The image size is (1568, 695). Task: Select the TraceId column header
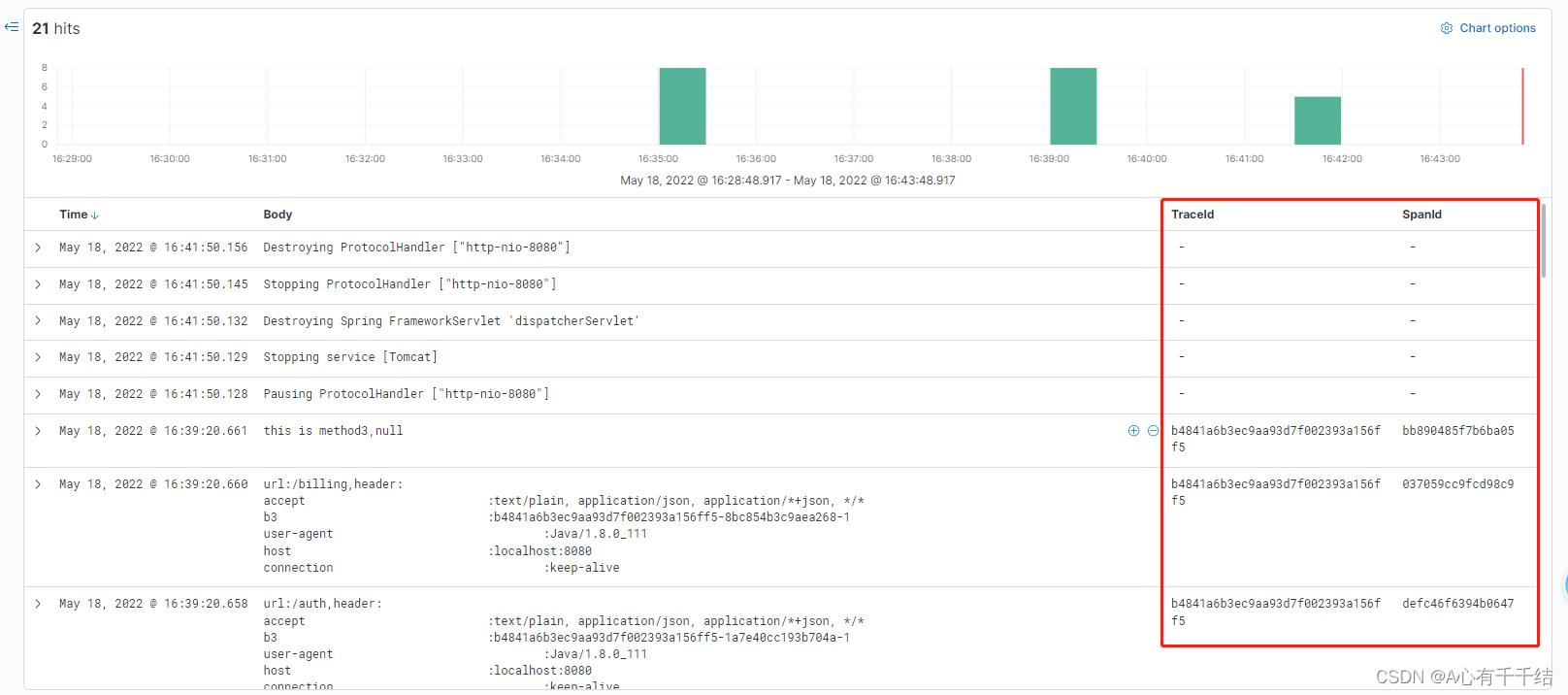tap(1192, 215)
